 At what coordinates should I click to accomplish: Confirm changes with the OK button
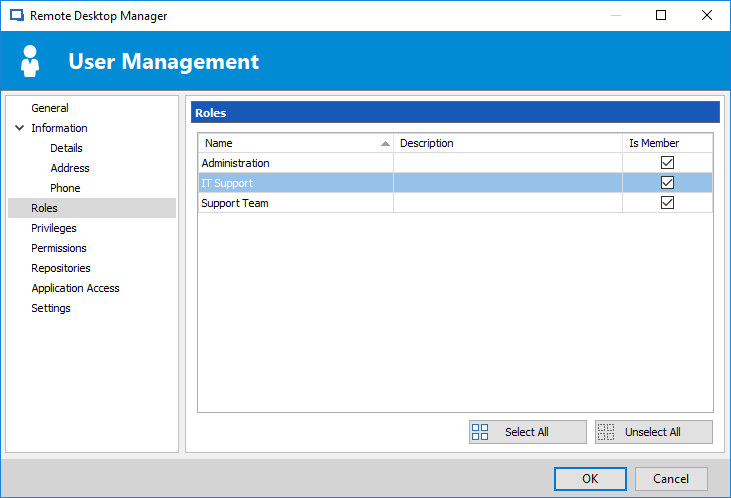click(x=590, y=479)
